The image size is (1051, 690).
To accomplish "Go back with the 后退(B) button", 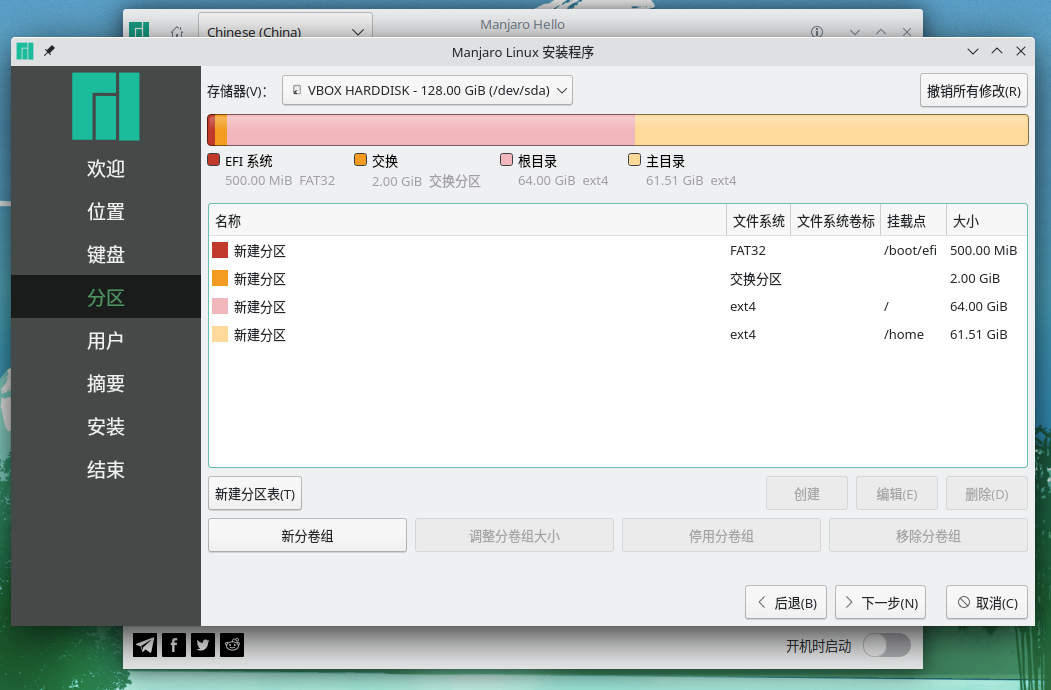I will (x=786, y=602).
